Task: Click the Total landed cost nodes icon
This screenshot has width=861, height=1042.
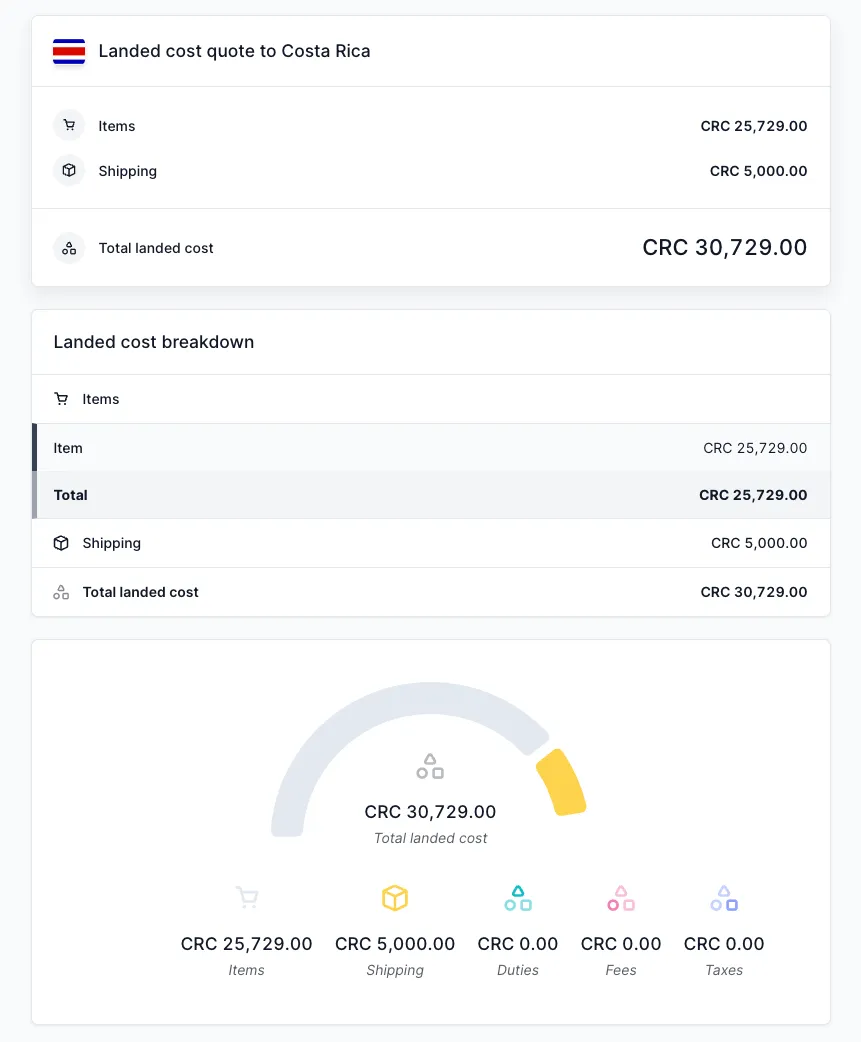Action: point(68,247)
